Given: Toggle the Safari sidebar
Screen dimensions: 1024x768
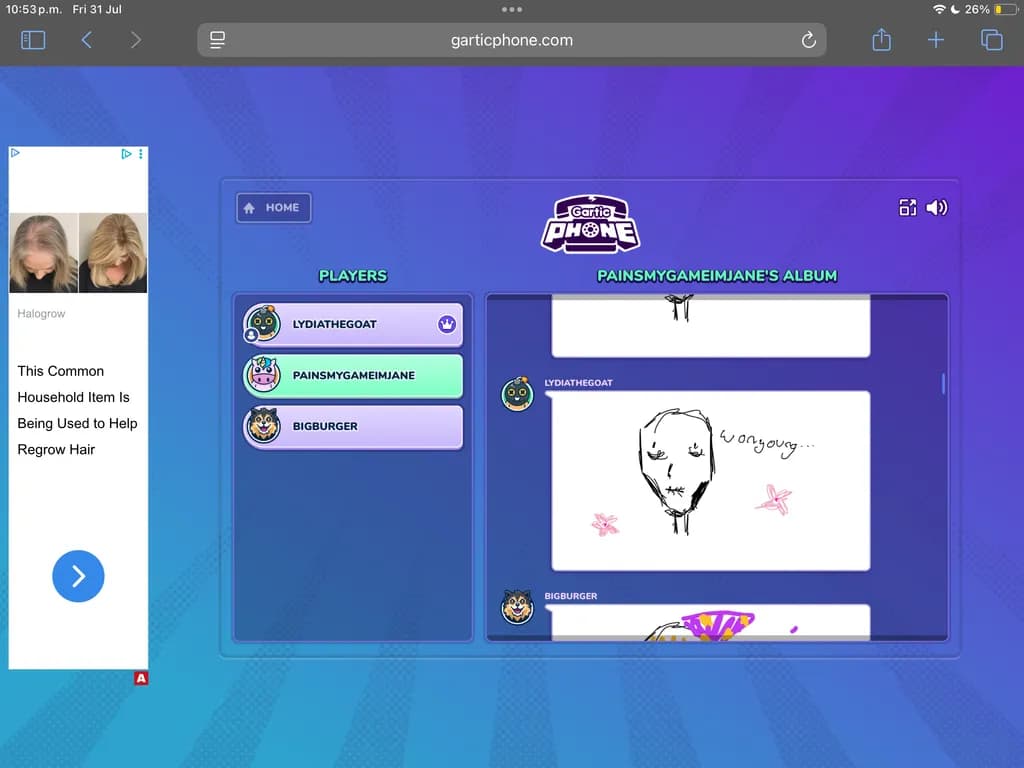Looking at the screenshot, I should pos(33,40).
